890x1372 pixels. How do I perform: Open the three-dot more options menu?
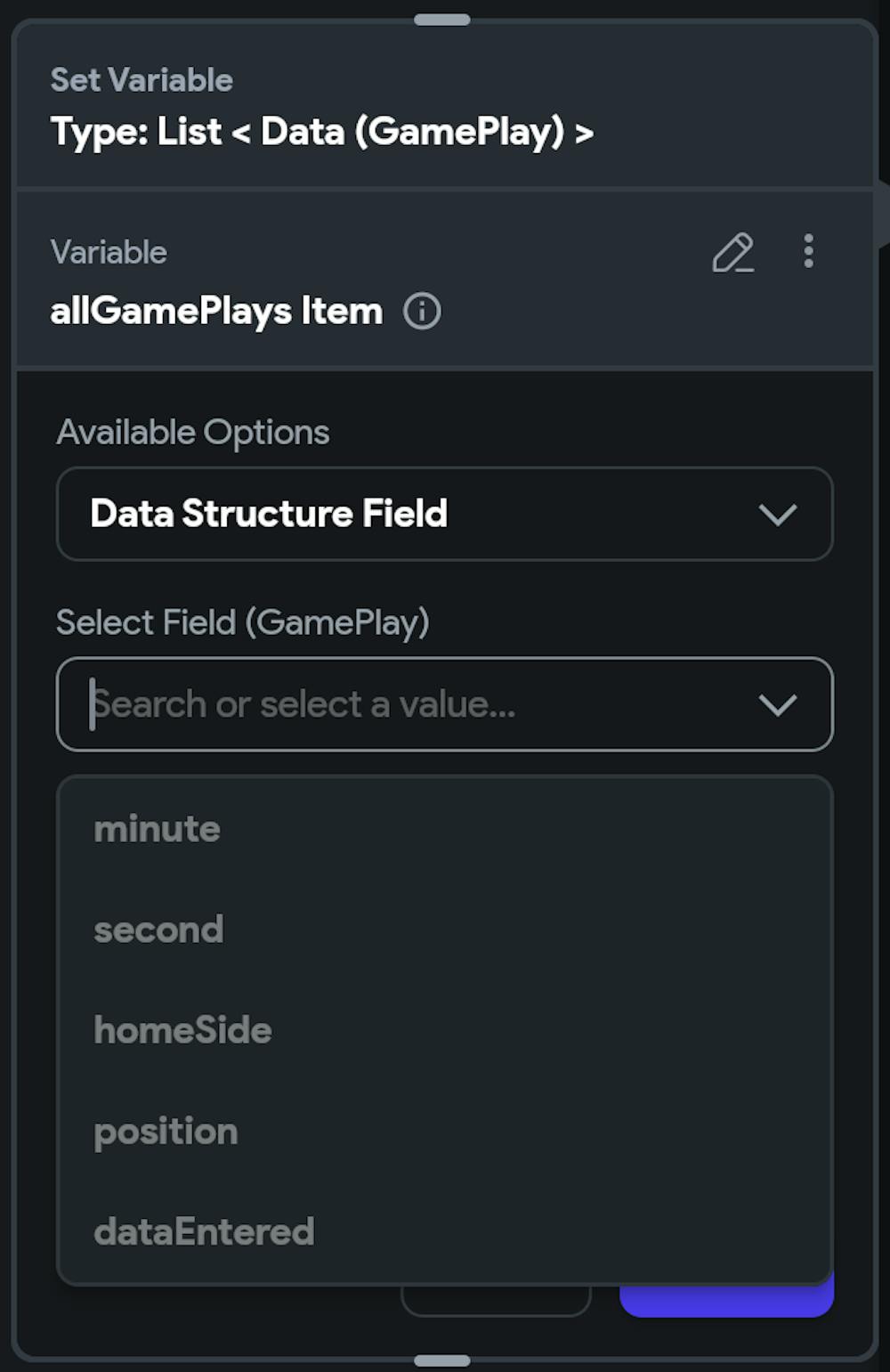point(808,252)
